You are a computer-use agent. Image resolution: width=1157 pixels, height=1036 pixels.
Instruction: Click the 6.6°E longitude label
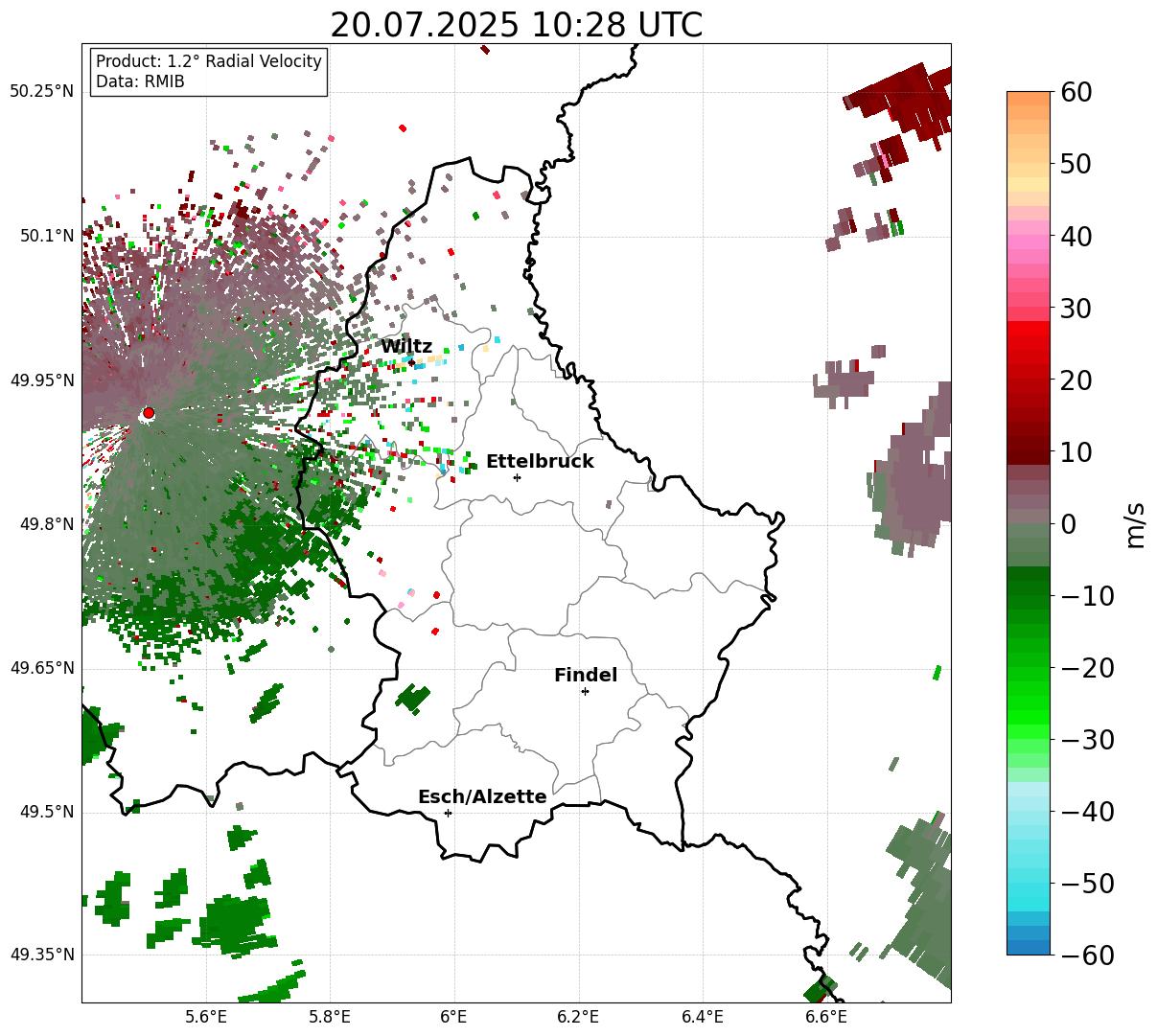826,1017
